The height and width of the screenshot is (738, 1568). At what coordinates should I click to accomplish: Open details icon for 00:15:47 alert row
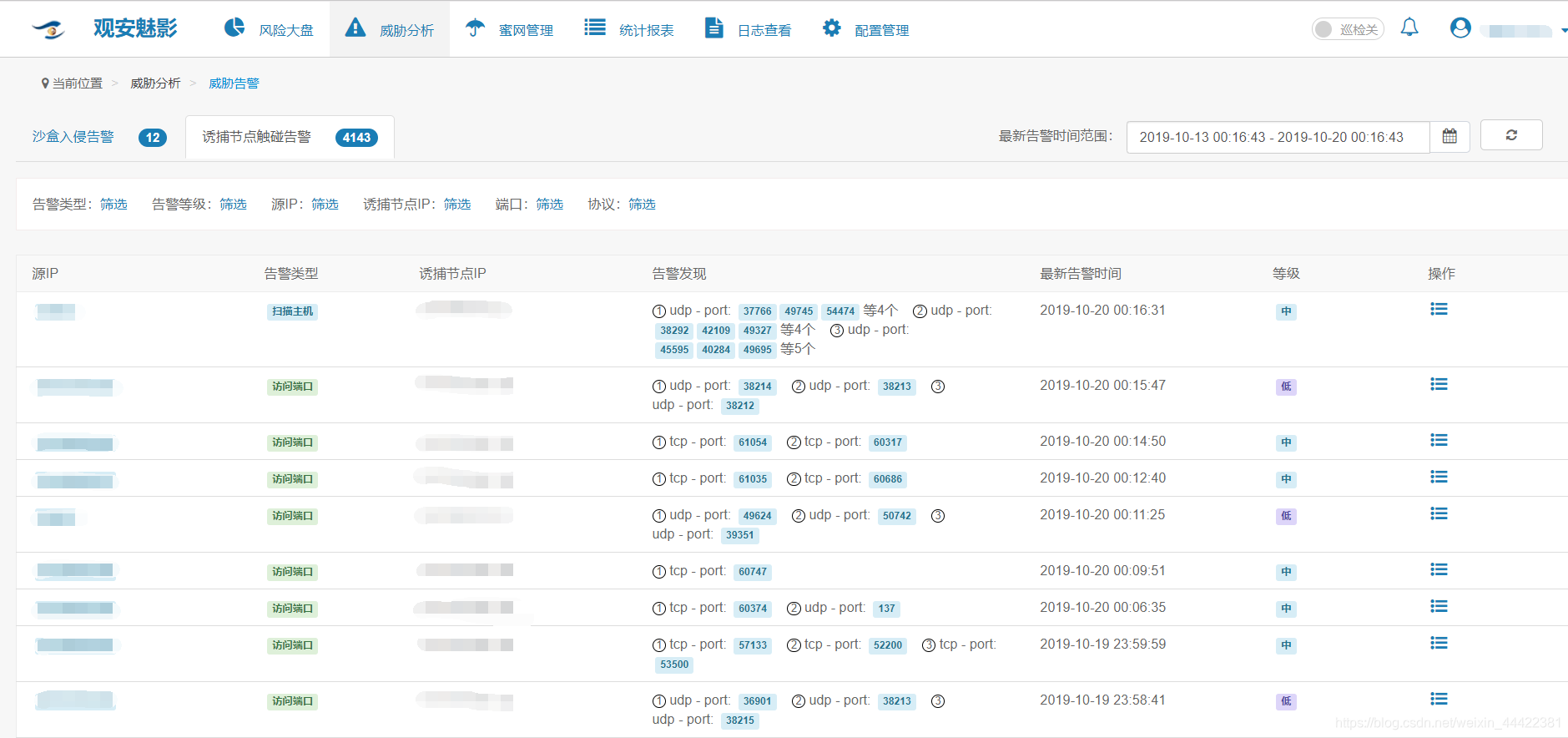pos(1439,384)
